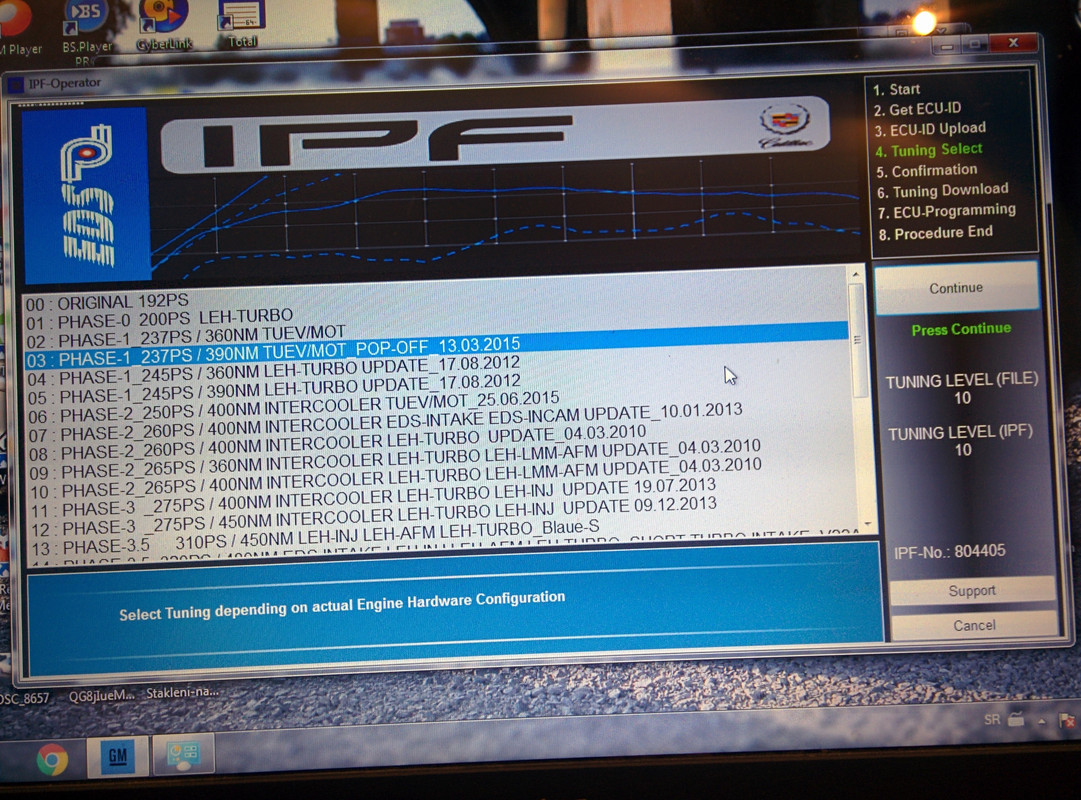
Task: Click the list scroll-down arrow
Action: pyautogui.click(x=867, y=526)
